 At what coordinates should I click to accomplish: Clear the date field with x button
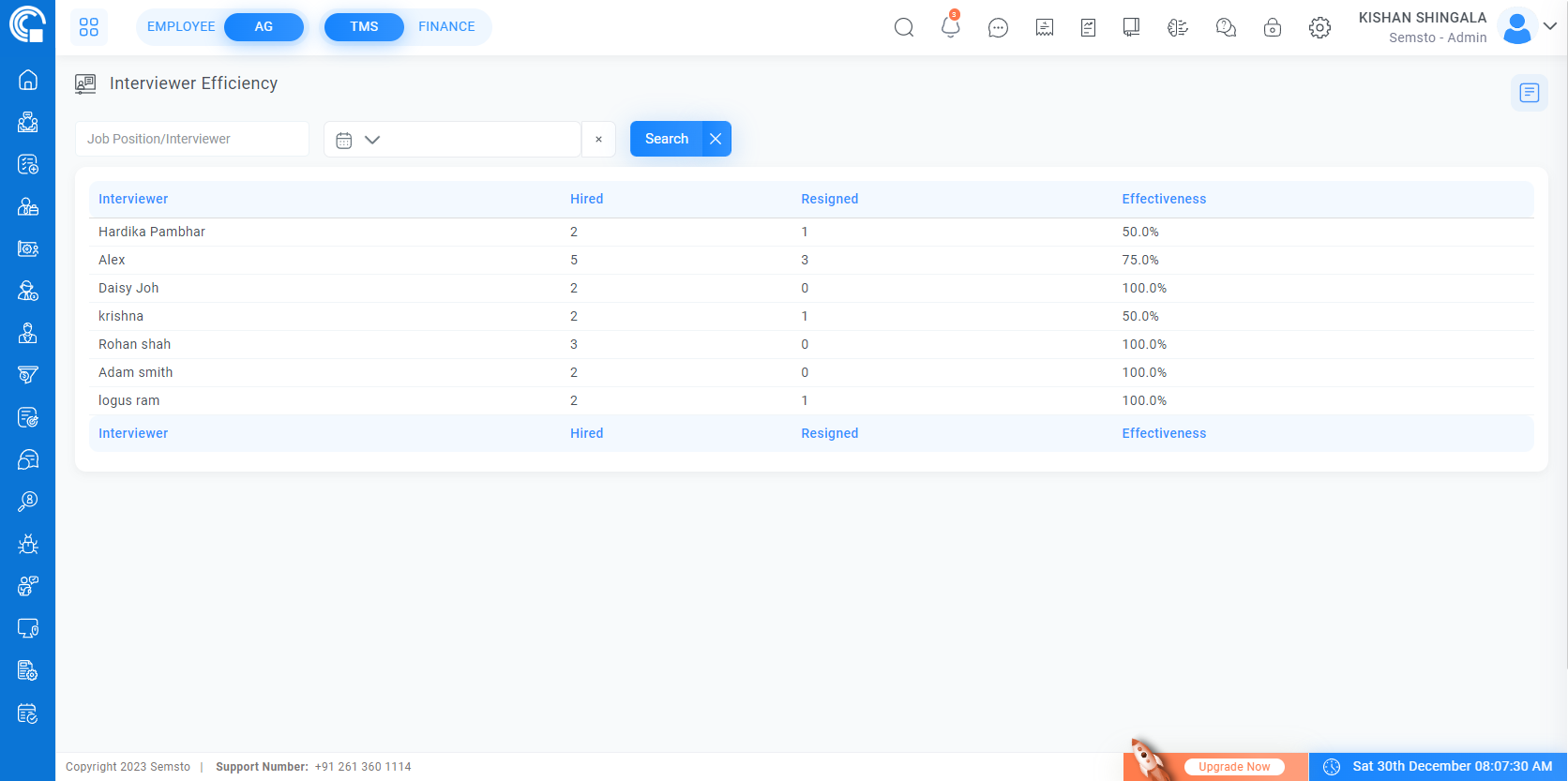[598, 140]
